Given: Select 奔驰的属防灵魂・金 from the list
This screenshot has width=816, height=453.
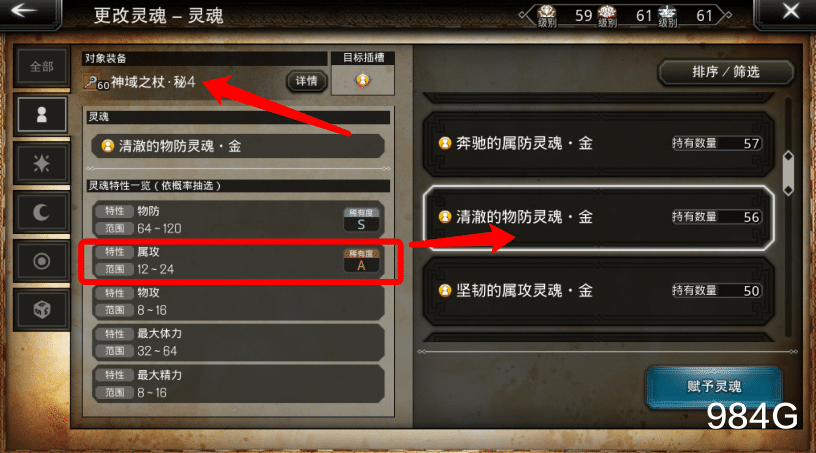Looking at the screenshot, I should [x=598, y=143].
